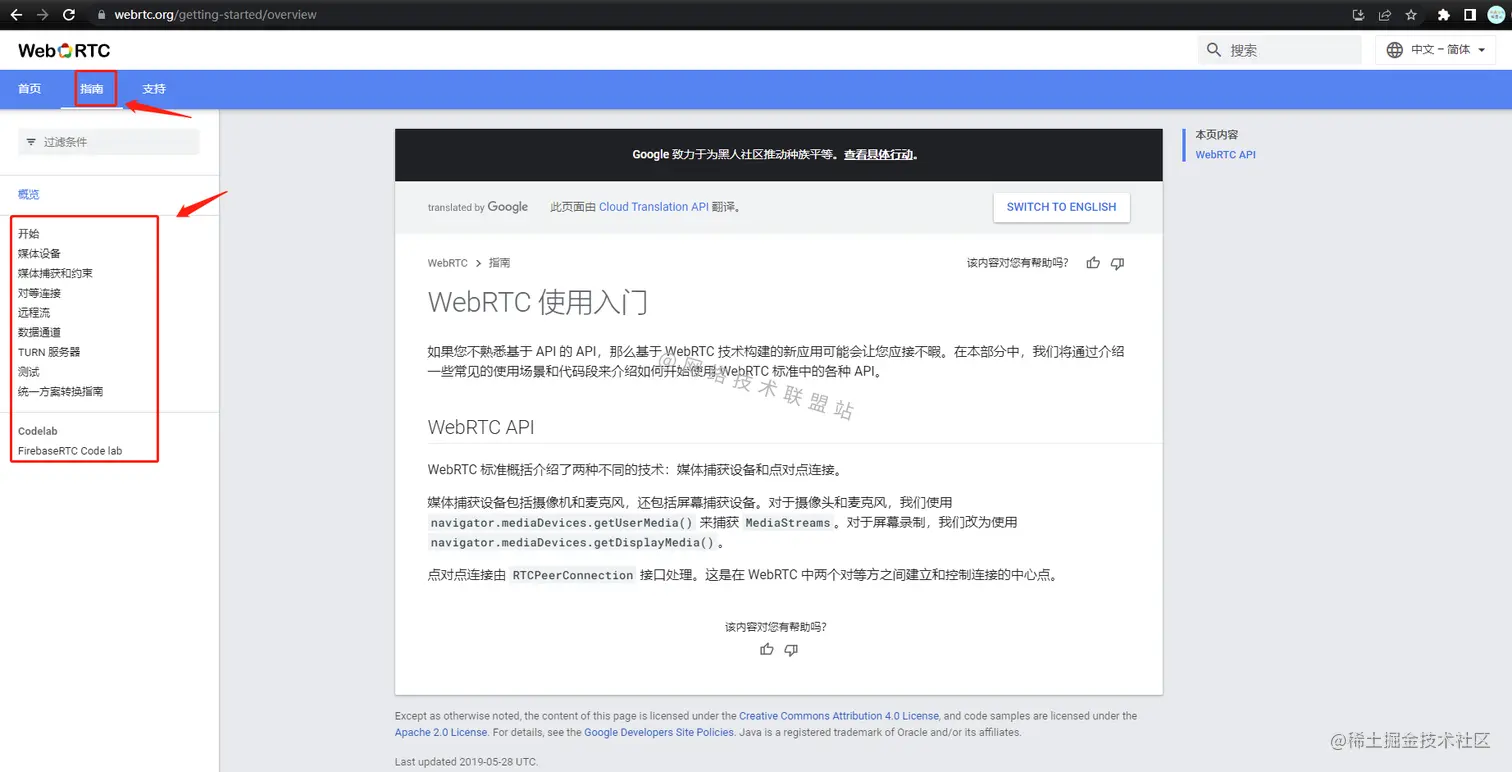Expand the Codelab section in the sidebar

[37, 431]
